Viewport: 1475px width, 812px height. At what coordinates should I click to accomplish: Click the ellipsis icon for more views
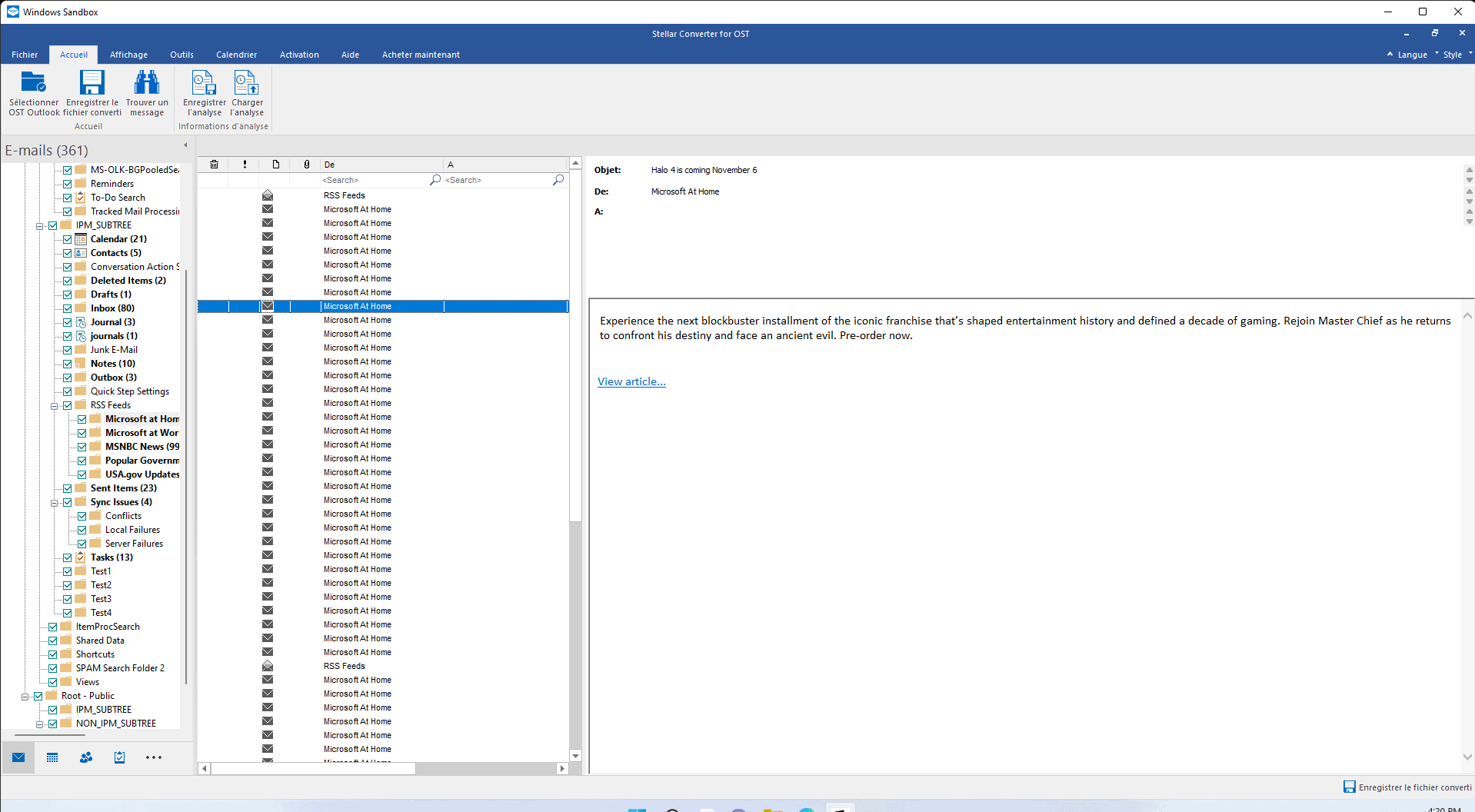[153, 757]
